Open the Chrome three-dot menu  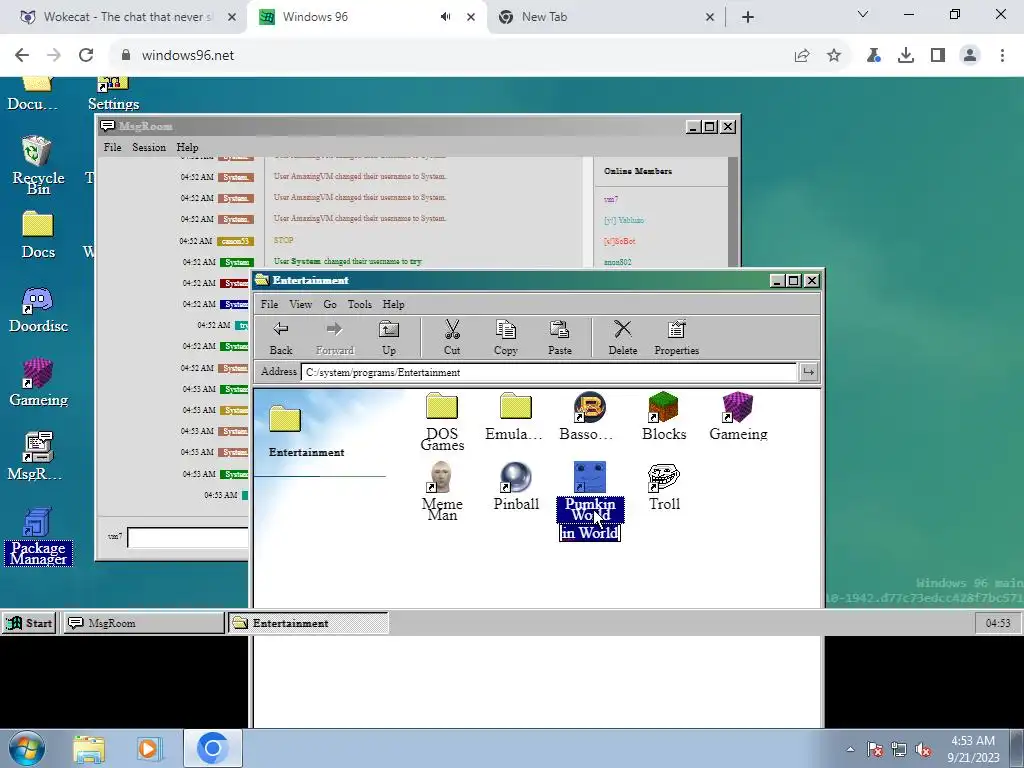click(1002, 56)
